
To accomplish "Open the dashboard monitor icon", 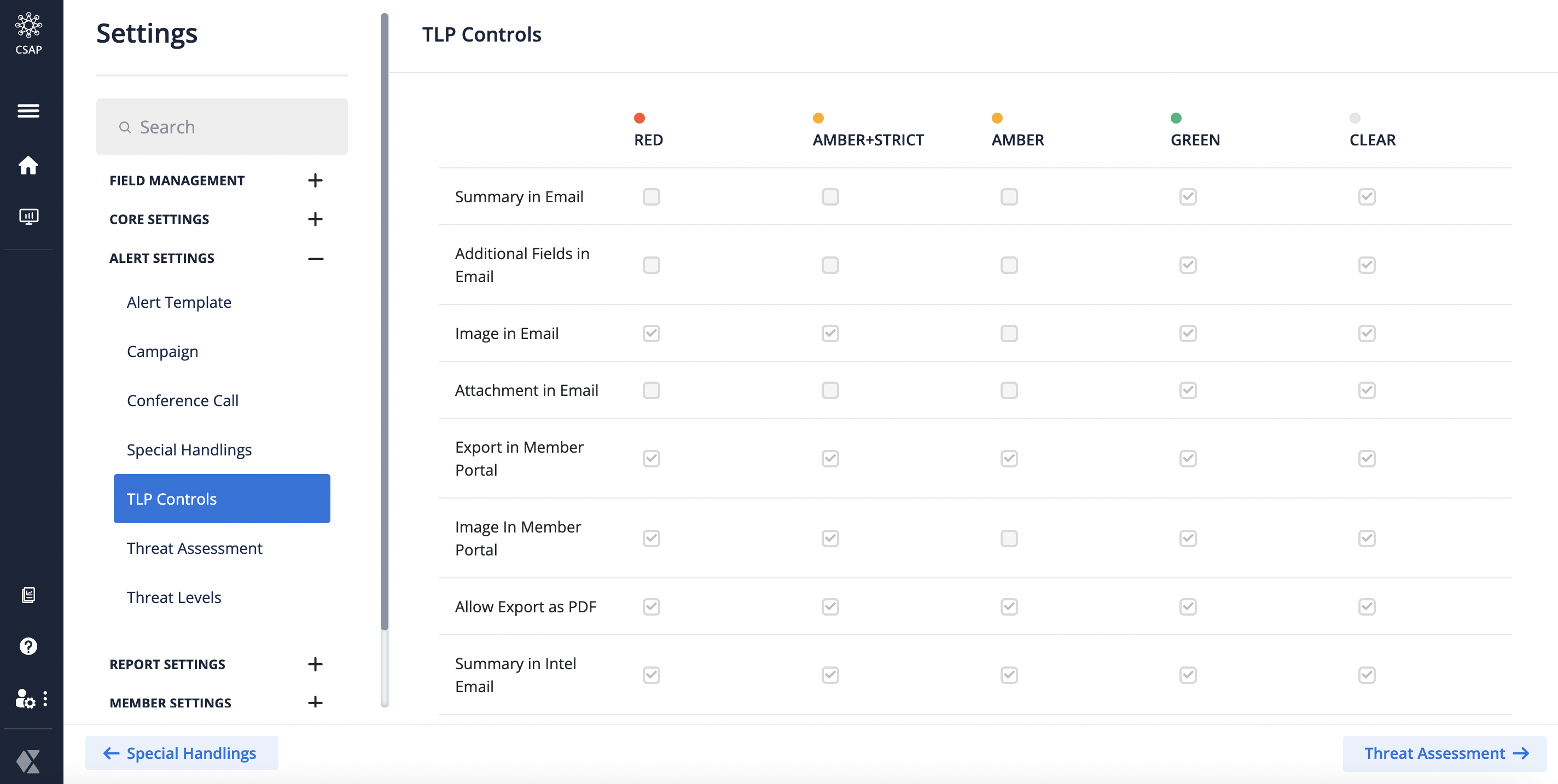I will [x=28, y=216].
